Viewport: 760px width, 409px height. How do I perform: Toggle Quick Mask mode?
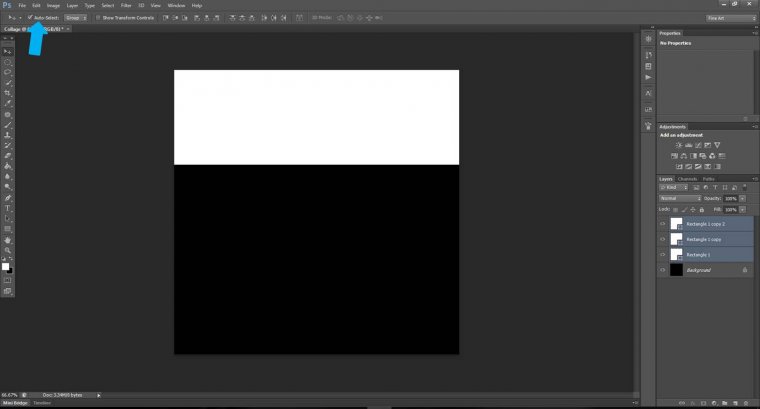[x=7, y=281]
